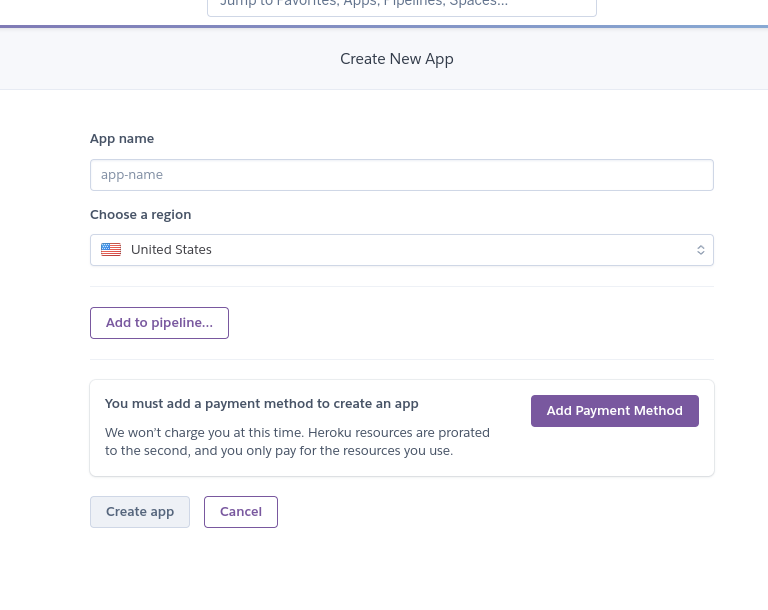The image size is (768, 610).
Task: Click the Add to pipeline button
Action: (159, 323)
